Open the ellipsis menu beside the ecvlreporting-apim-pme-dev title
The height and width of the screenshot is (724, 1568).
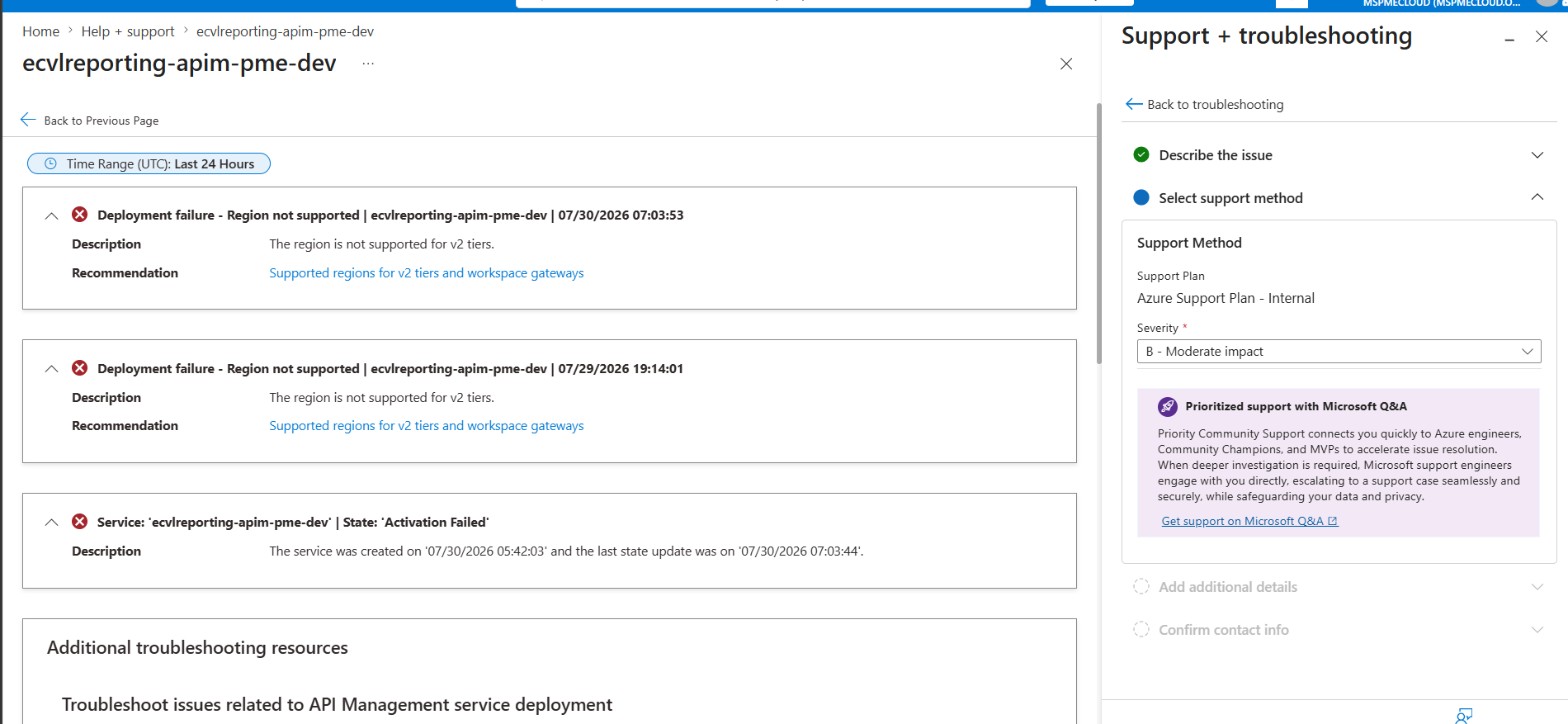(x=368, y=64)
